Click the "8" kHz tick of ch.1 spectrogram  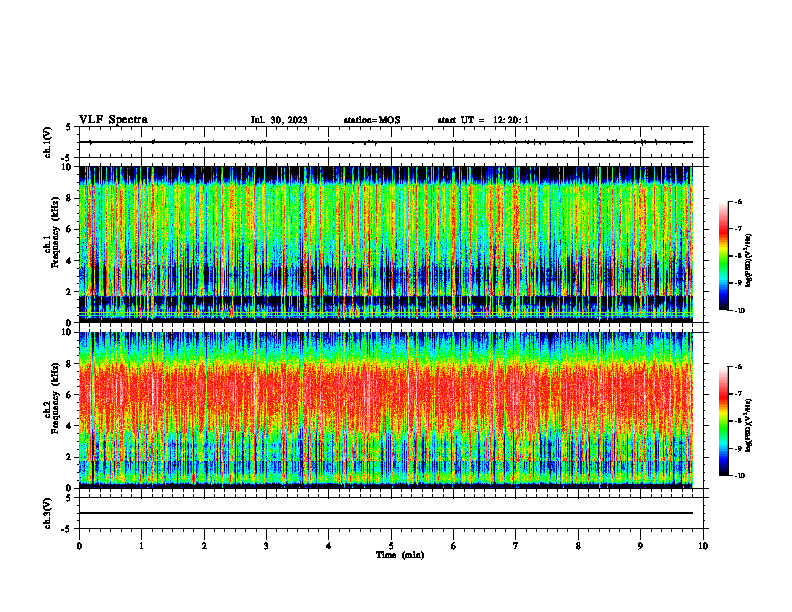pyautogui.click(x=70, y=198)
